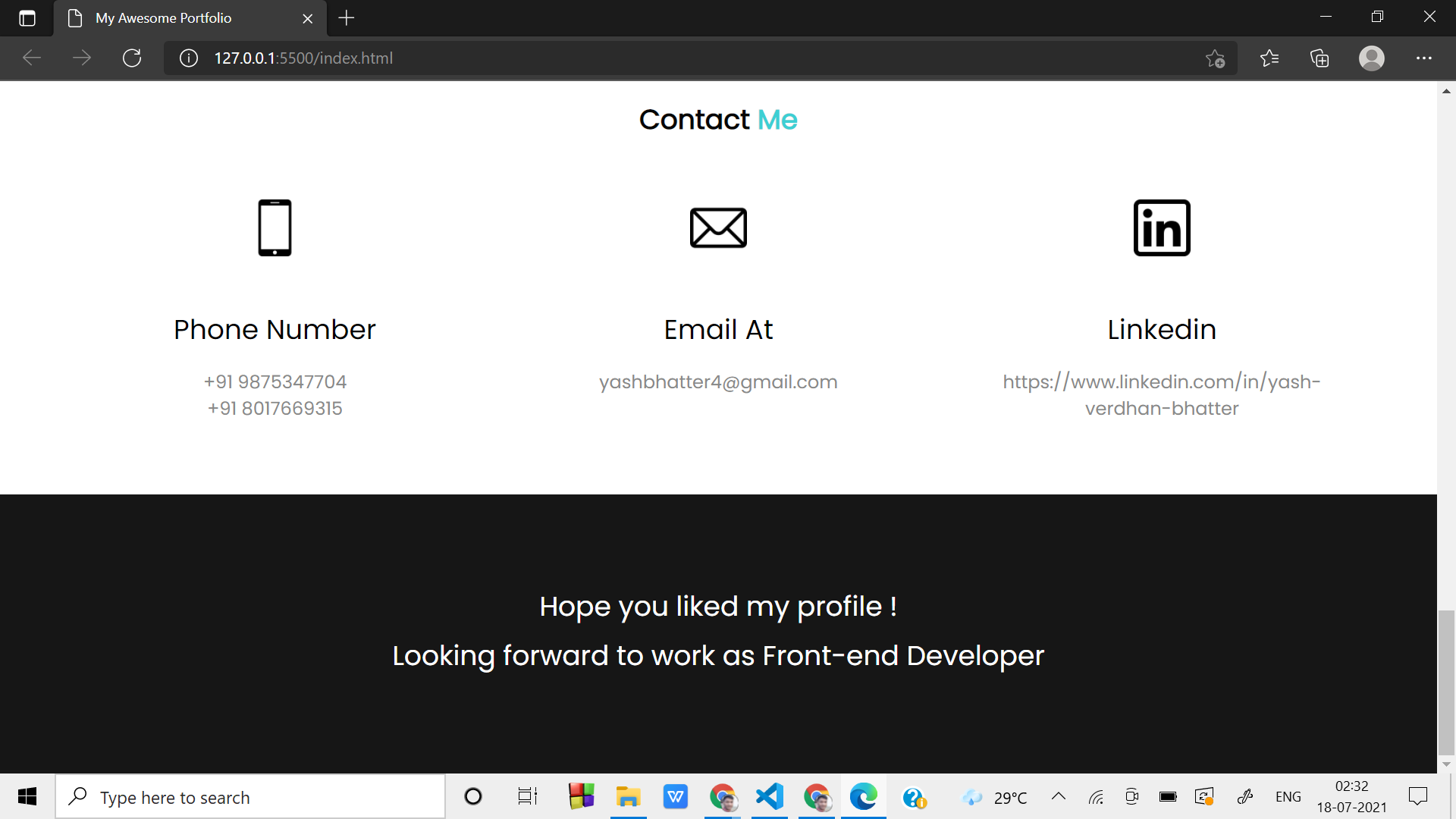Click the Contact Me heading
This screenshot has height=819, width=1456.
pos(718,119)
